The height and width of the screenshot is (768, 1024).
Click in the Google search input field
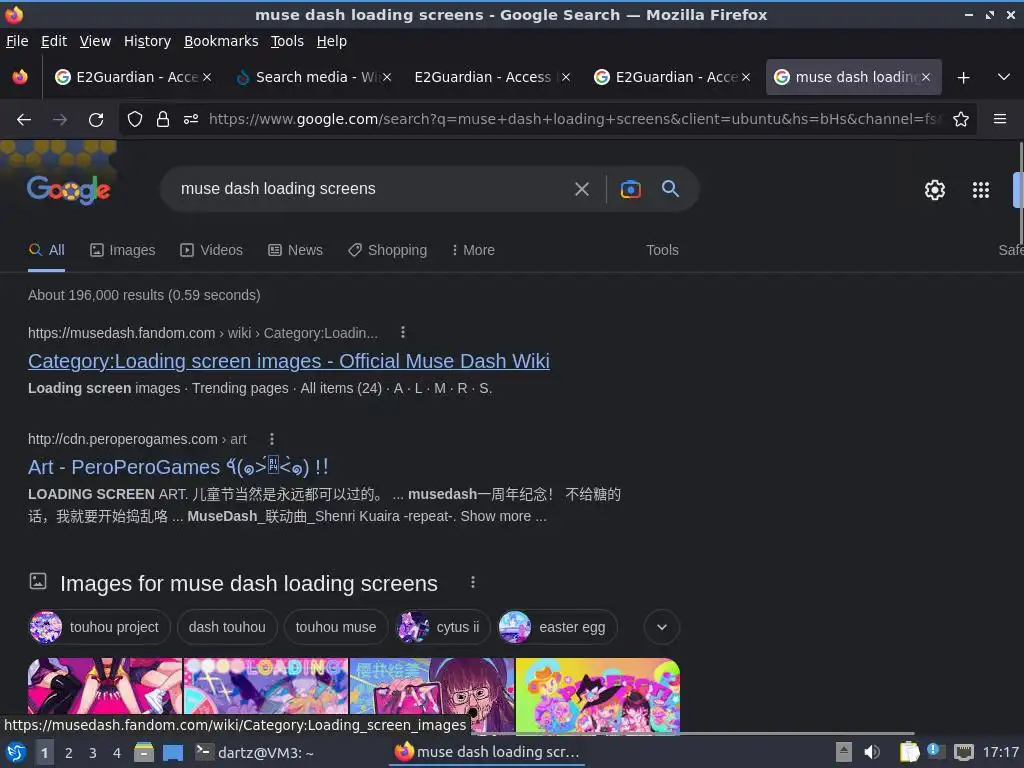[372, 189]
